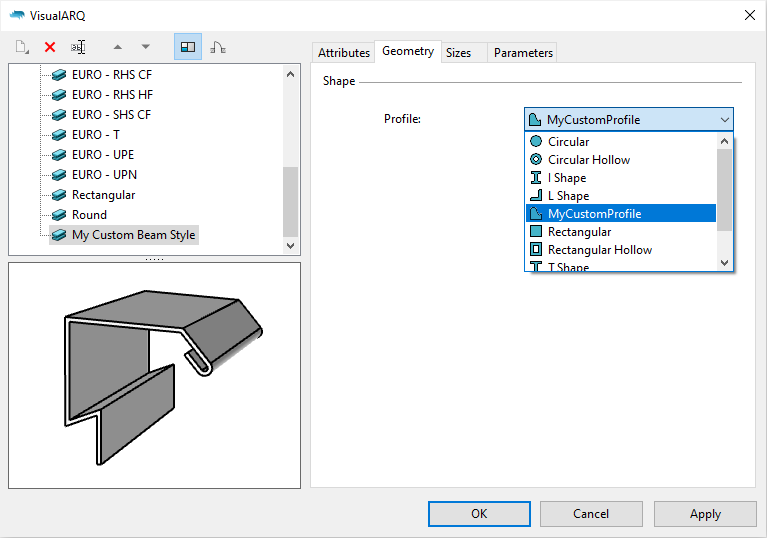Click the Apply button
This screenshot has width=767, height=538.
(x=705, y=514)
